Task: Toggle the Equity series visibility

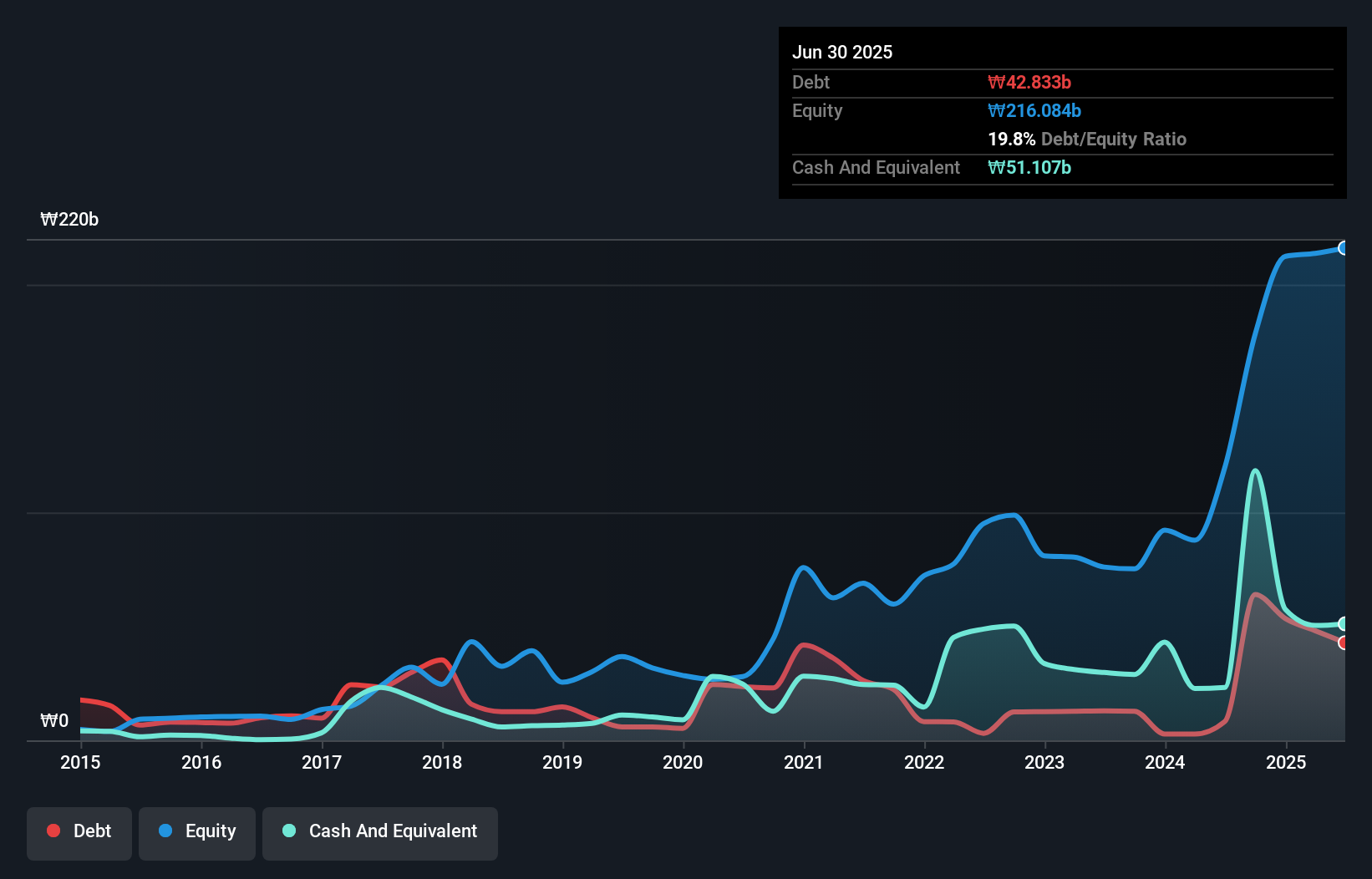Action: coord(197,831)
